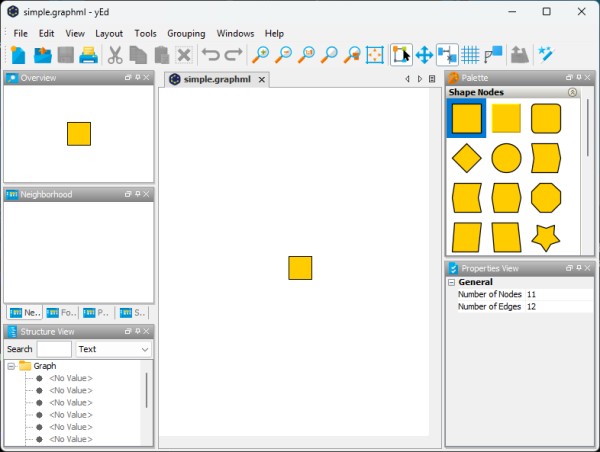Viewport: 600px width, 452px height.
Task: Collapse the Shape Nodes palette section
Action: (572, 92)
